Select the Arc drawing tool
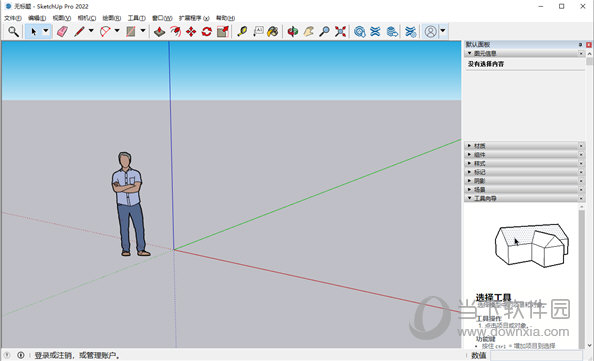 pos(105,31)
